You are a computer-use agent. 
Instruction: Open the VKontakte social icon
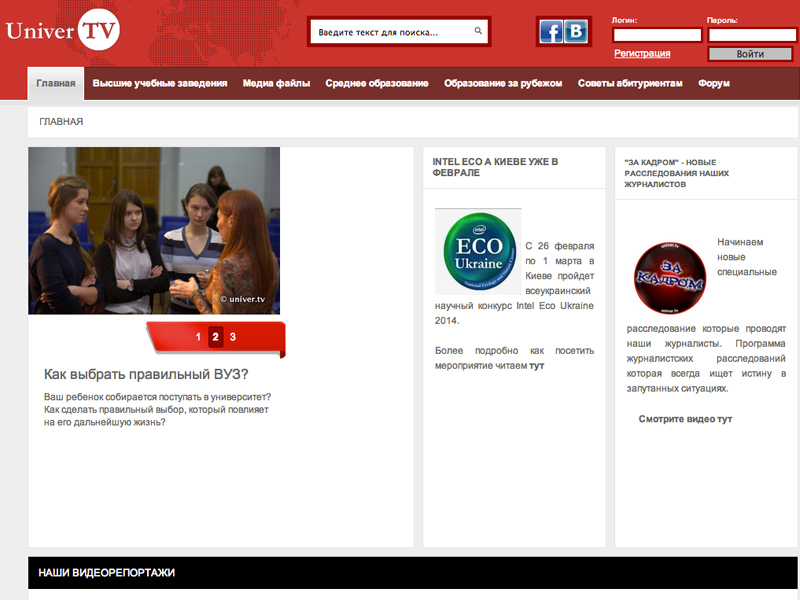coord(576,32)
